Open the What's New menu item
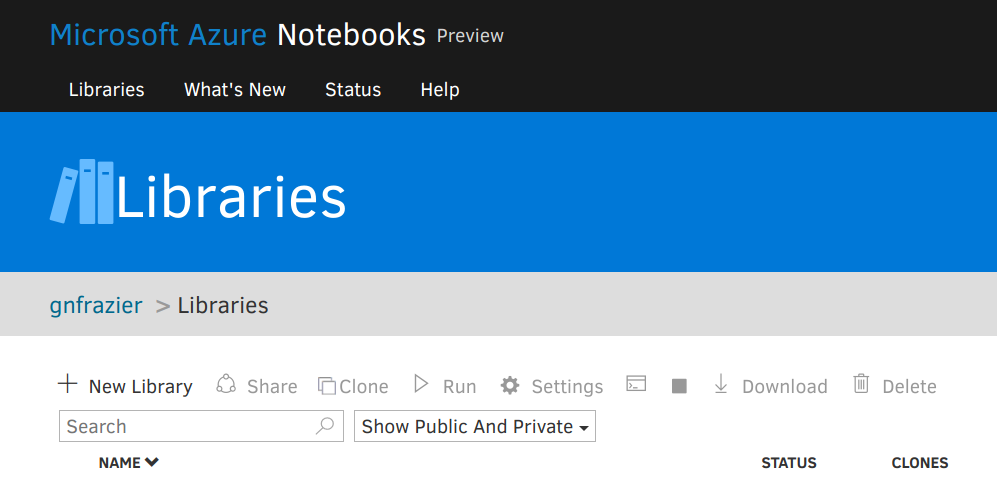 point(235,90)
